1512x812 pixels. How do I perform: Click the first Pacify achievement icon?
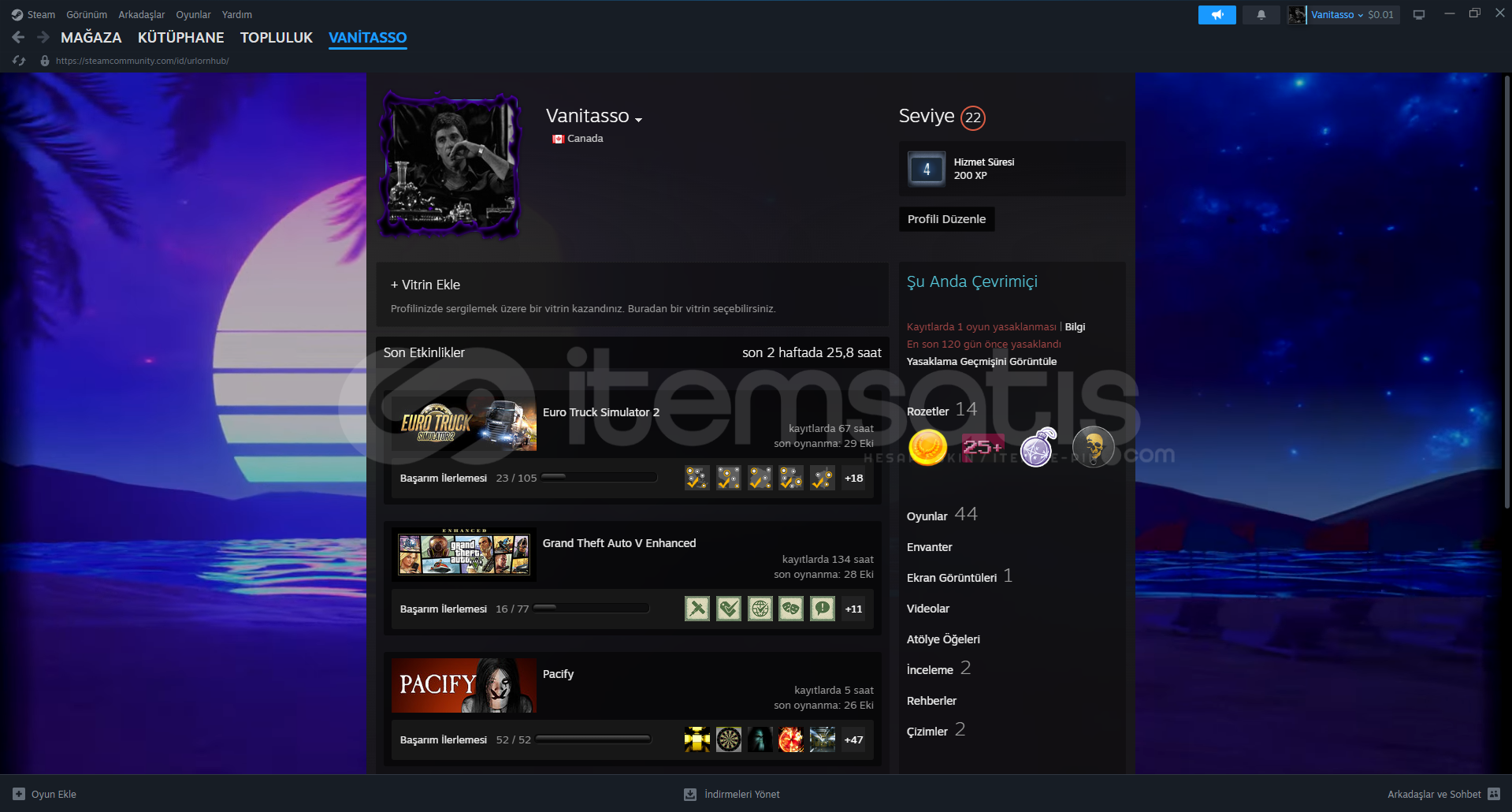point(697,739)
